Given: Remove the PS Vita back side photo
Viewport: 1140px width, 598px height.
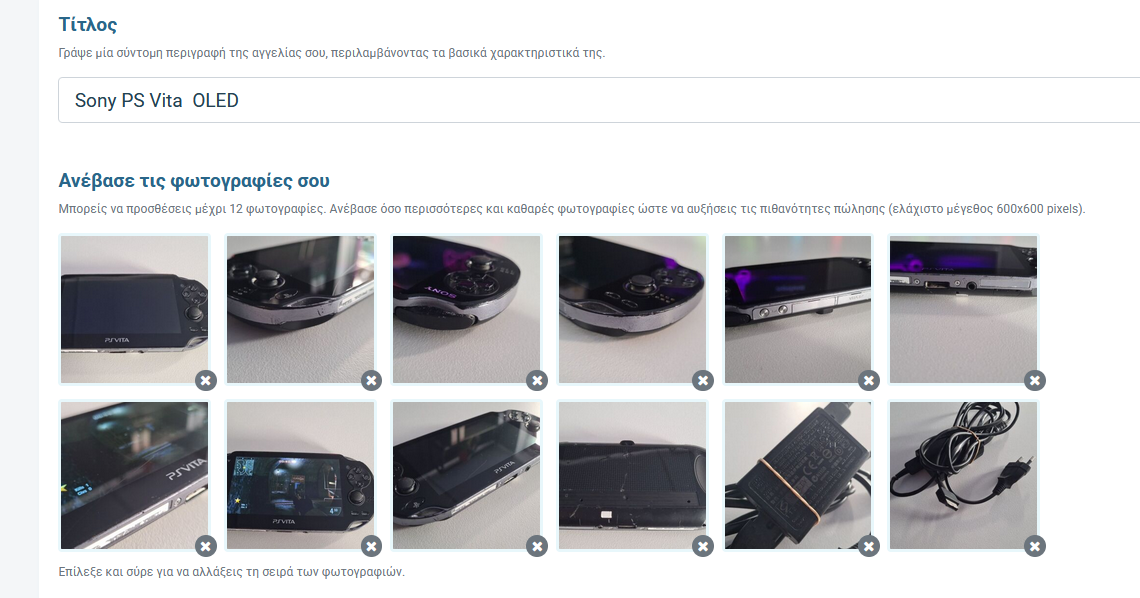Looking at the screenshot, I should pyautogui.click(x=703, y=546).
